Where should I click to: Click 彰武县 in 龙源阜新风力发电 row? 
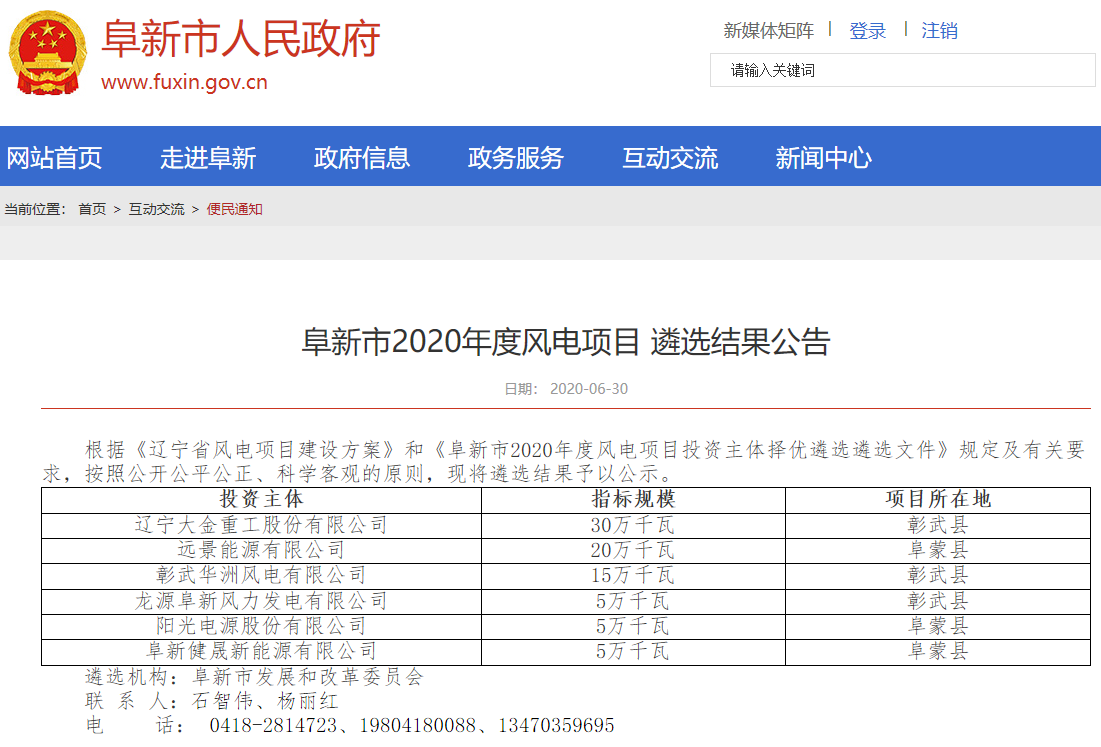tap(938, 601)
